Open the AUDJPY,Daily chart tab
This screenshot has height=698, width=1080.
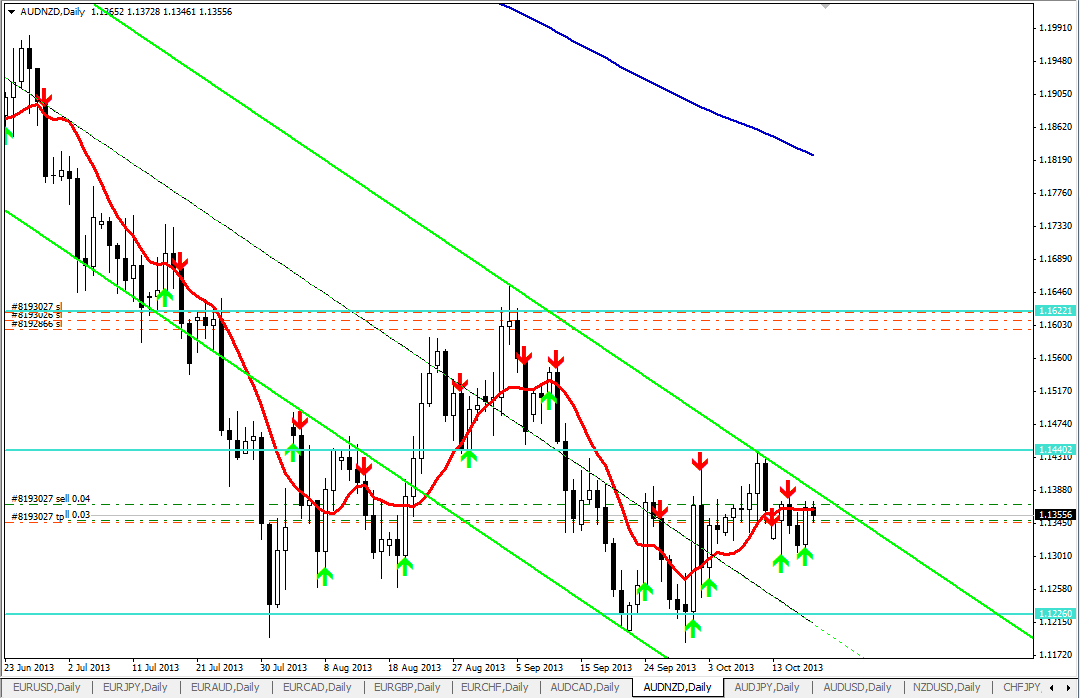(767, 687)
